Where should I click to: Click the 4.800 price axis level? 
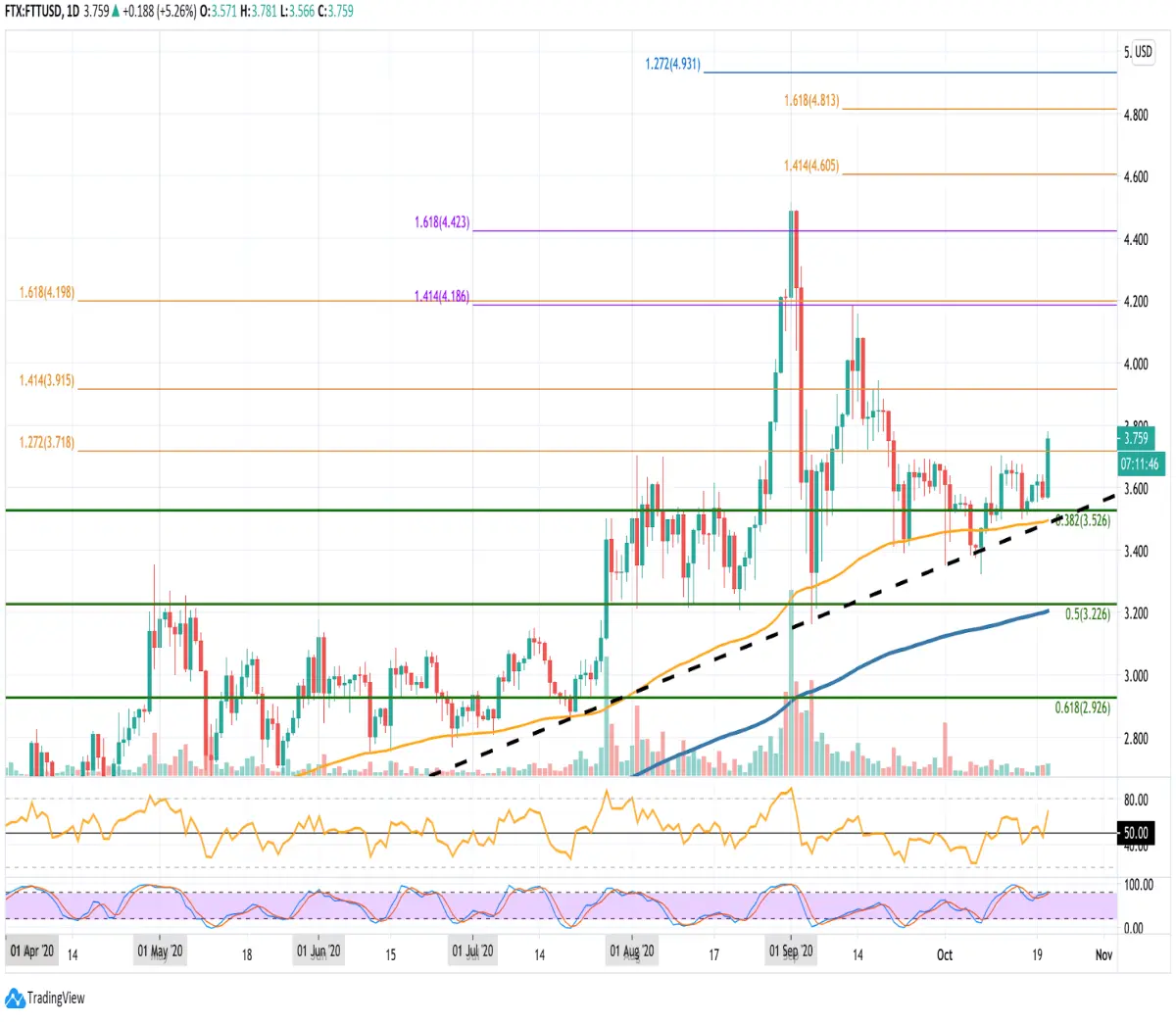(x=1136, y=115)
